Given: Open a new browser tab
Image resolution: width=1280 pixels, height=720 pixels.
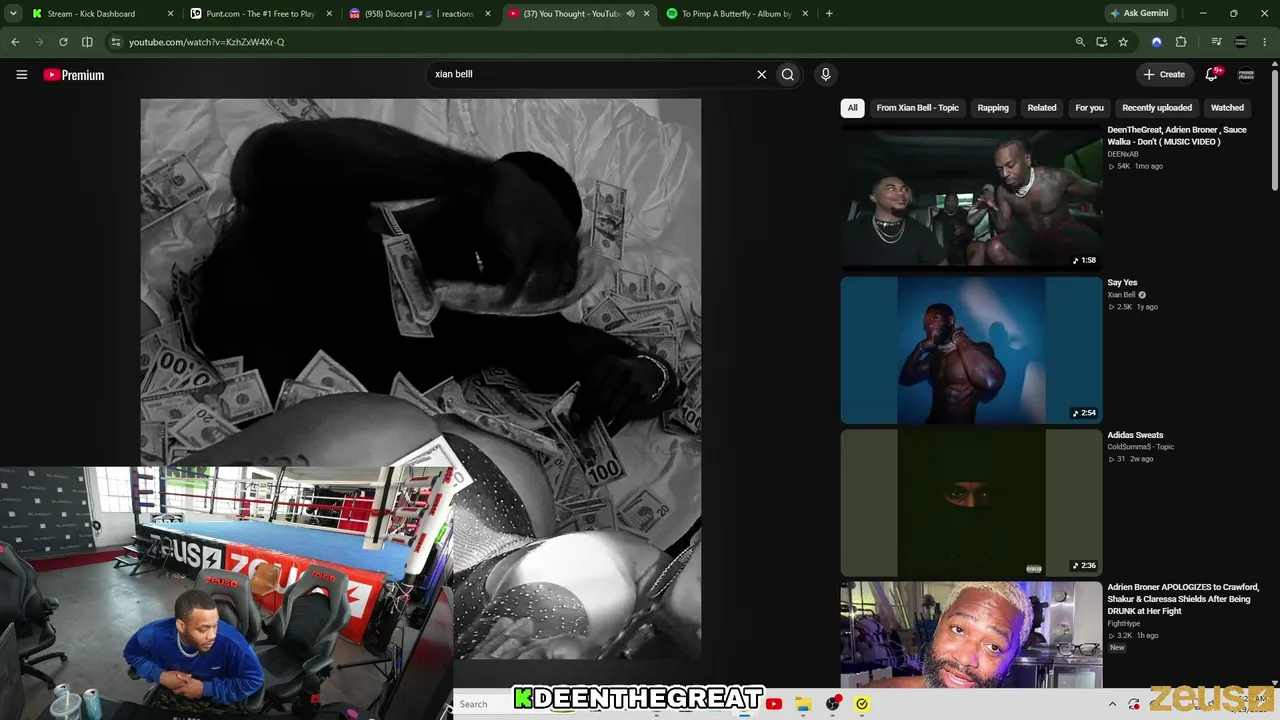Looking at the screenshot, I should click(x=829, y=14).
